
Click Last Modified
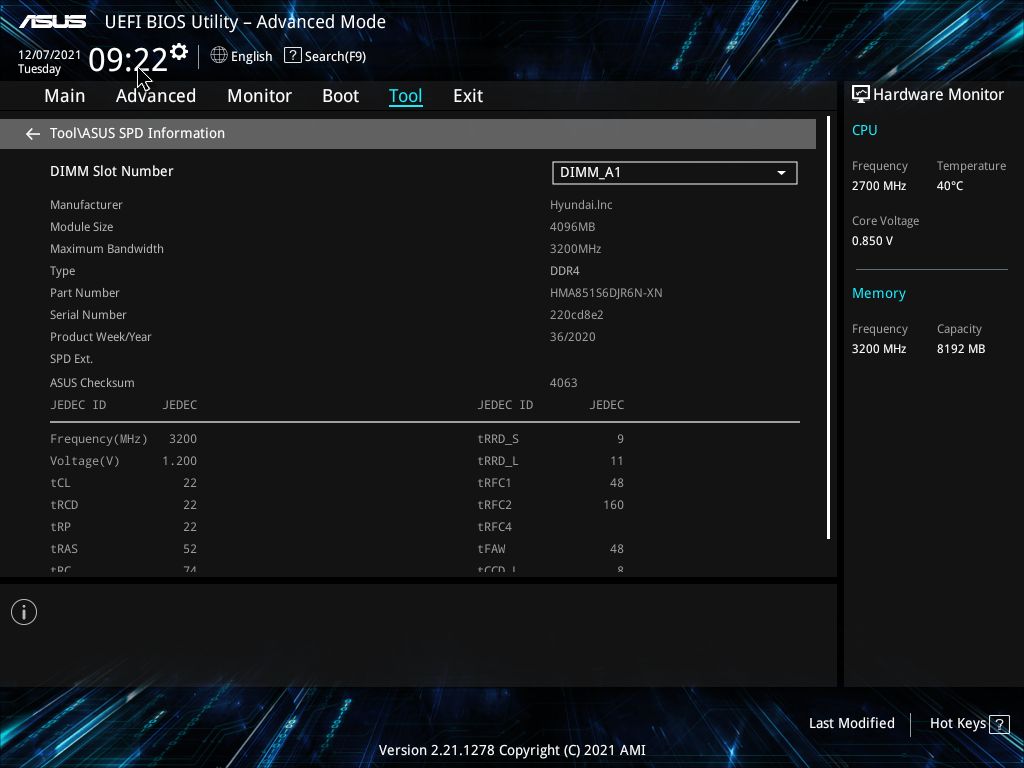[x=852, y=723]
